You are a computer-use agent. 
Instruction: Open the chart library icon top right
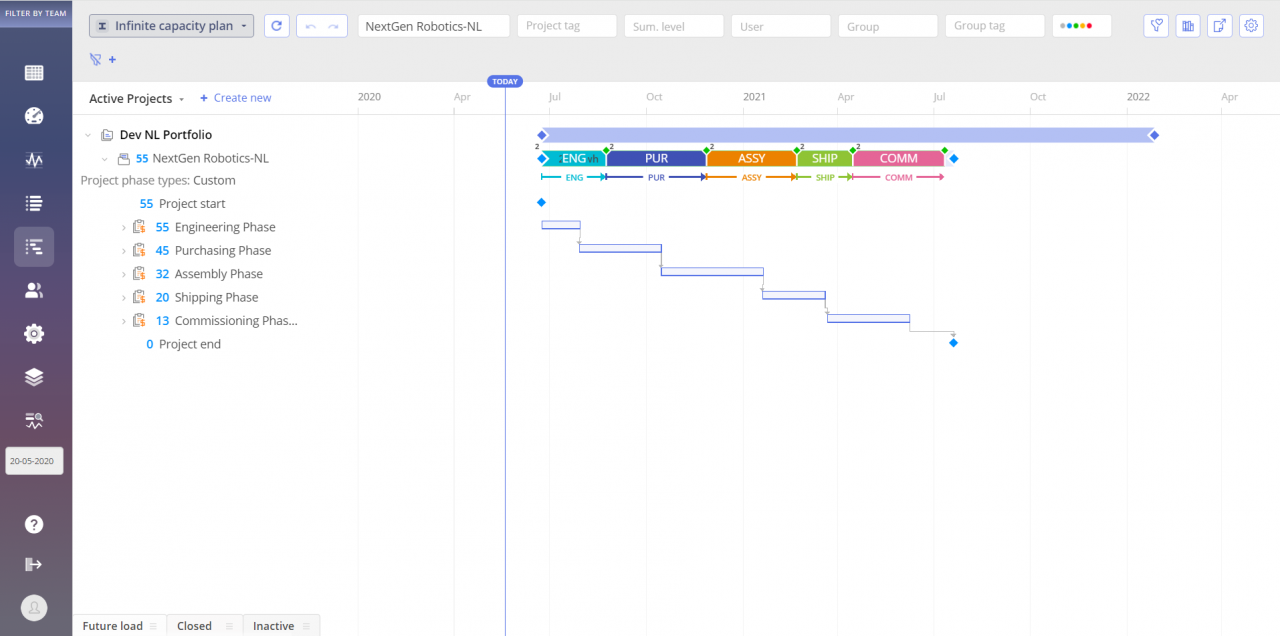coord(1187,25)
